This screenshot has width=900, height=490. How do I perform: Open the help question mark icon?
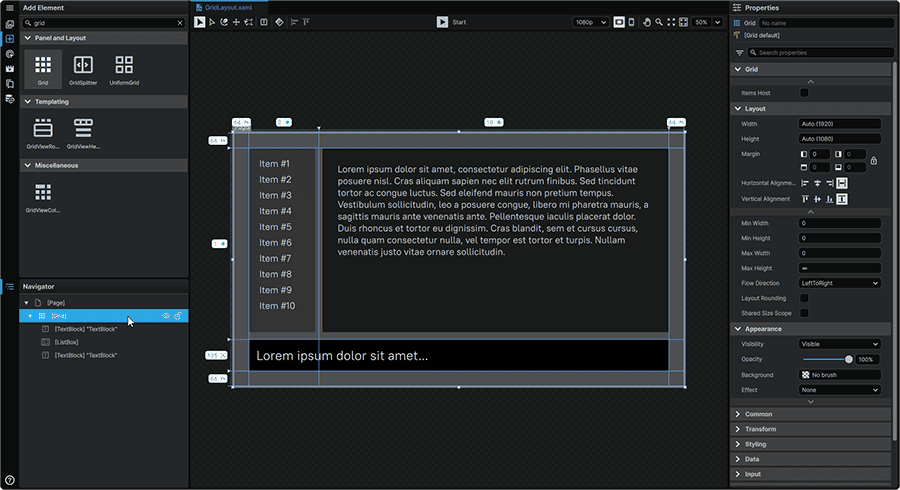pos(10,480)
